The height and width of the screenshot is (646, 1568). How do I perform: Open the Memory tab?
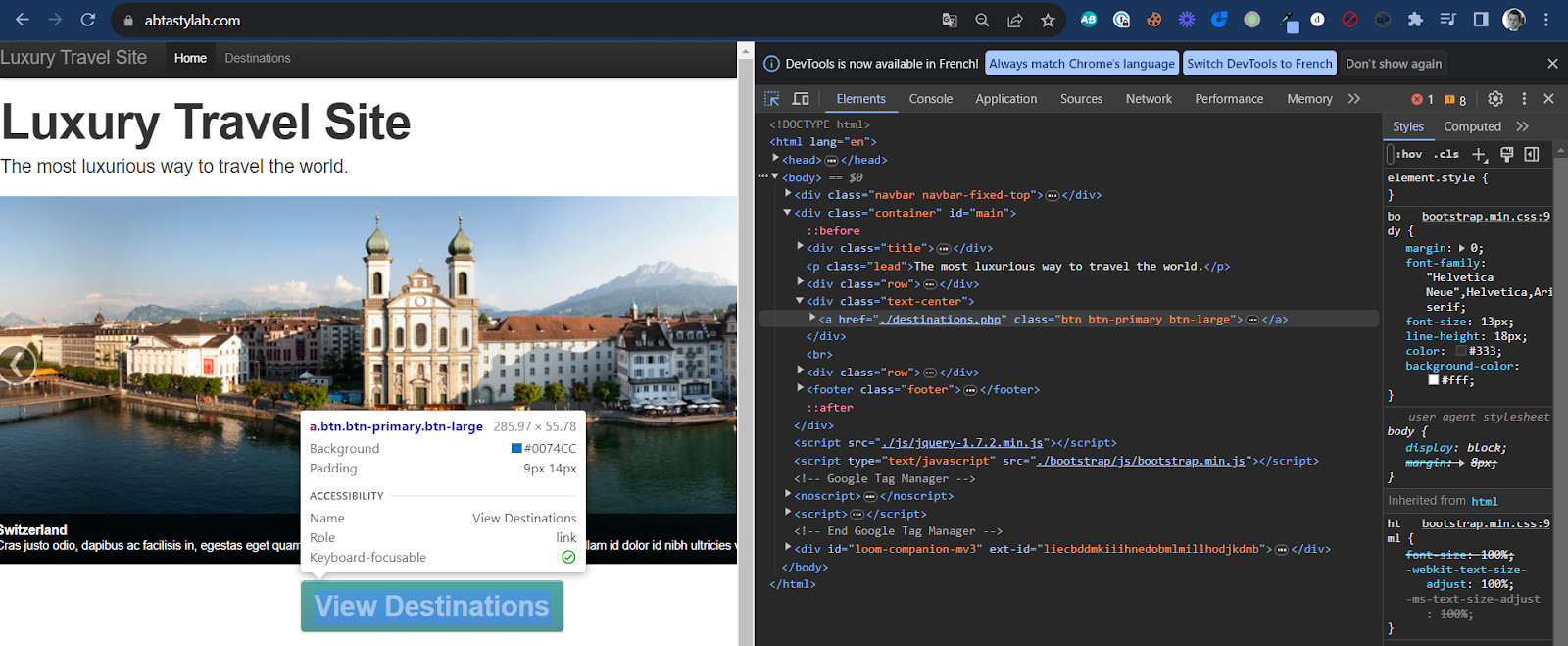pyautogui.click(x=1309, y=99)
